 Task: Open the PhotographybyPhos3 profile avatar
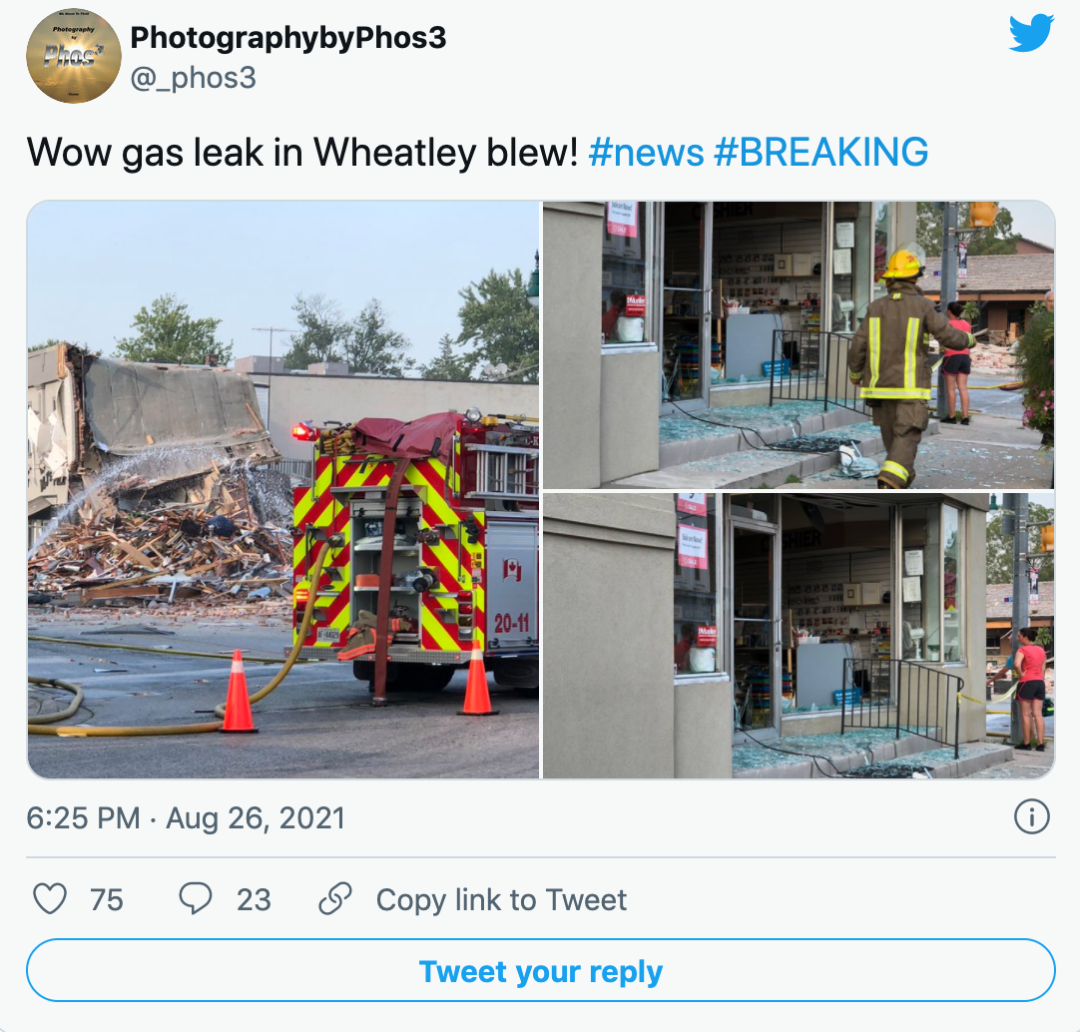(x=74, y=56)
